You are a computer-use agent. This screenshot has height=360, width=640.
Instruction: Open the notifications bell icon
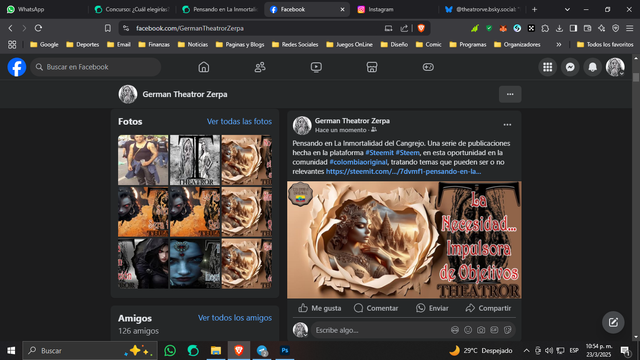pos(593,67)
